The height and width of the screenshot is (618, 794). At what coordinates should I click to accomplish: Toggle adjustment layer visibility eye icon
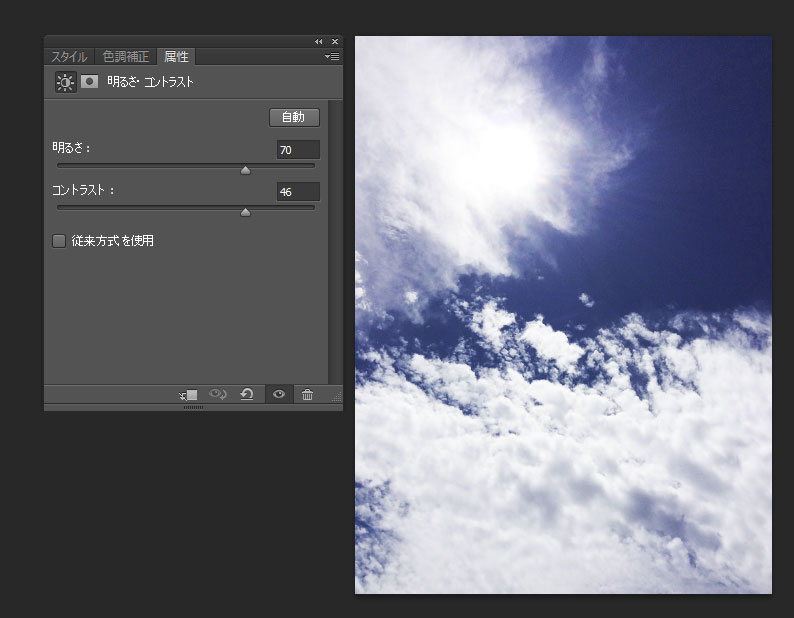279,394
